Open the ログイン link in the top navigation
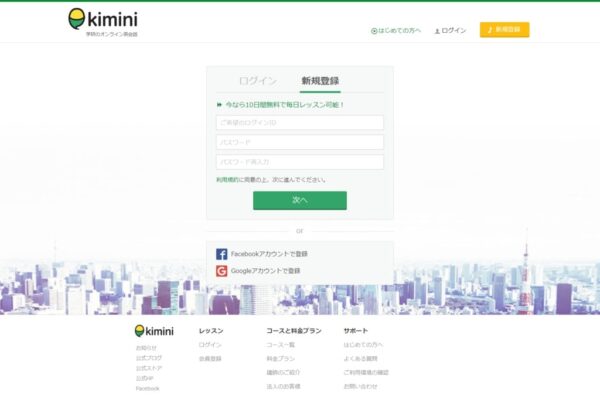The height and width of the screenshot is (396, 600). pyautogui.click(x=450, y=31)
